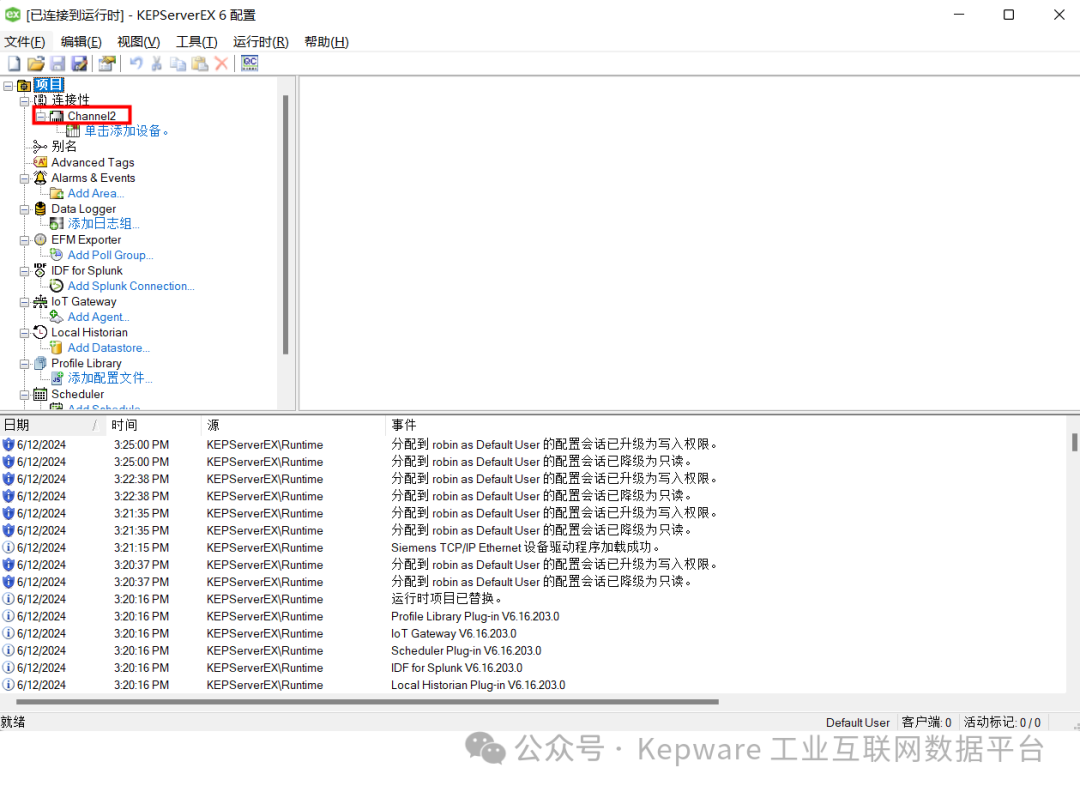
Task: Collapse the IDF for Splunk node
Action: [x=24, y=271]
